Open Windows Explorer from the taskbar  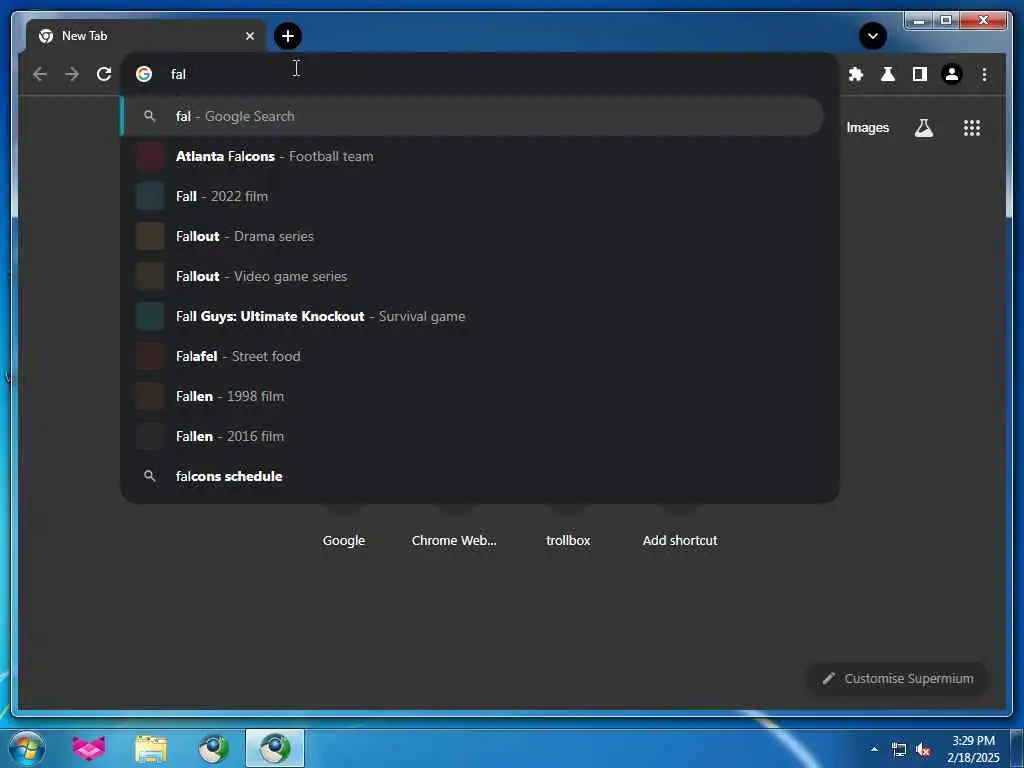tap(151, 748)
